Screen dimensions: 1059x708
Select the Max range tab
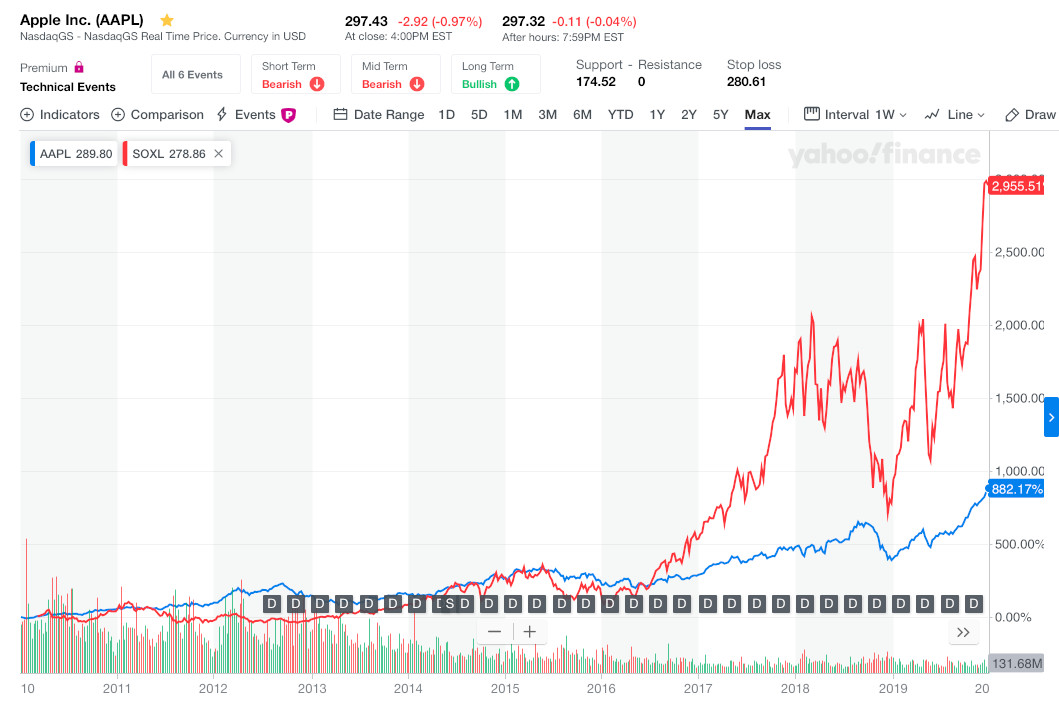(757, 115)
